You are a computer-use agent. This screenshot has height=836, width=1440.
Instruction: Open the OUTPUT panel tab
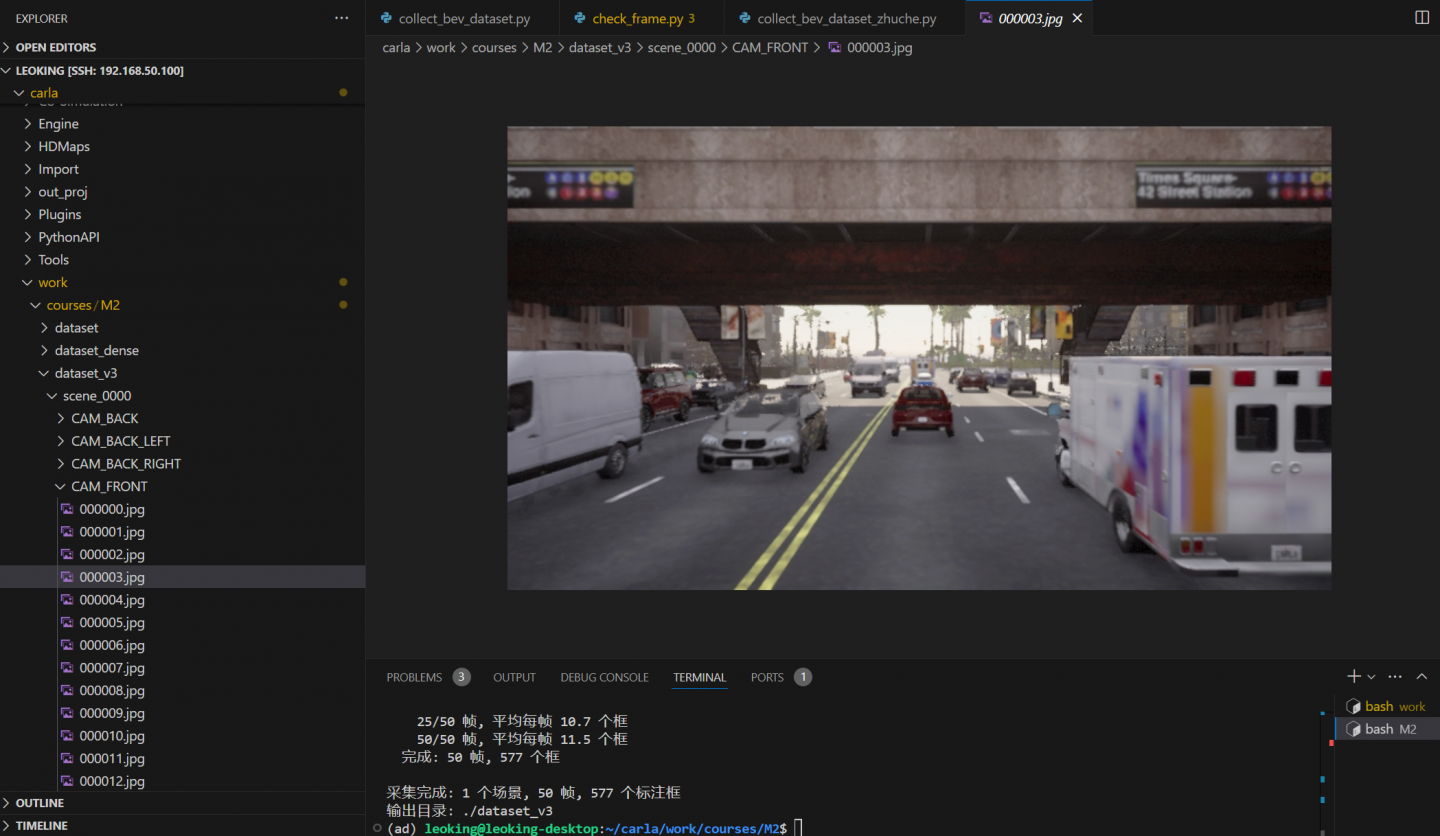[514, 677]
